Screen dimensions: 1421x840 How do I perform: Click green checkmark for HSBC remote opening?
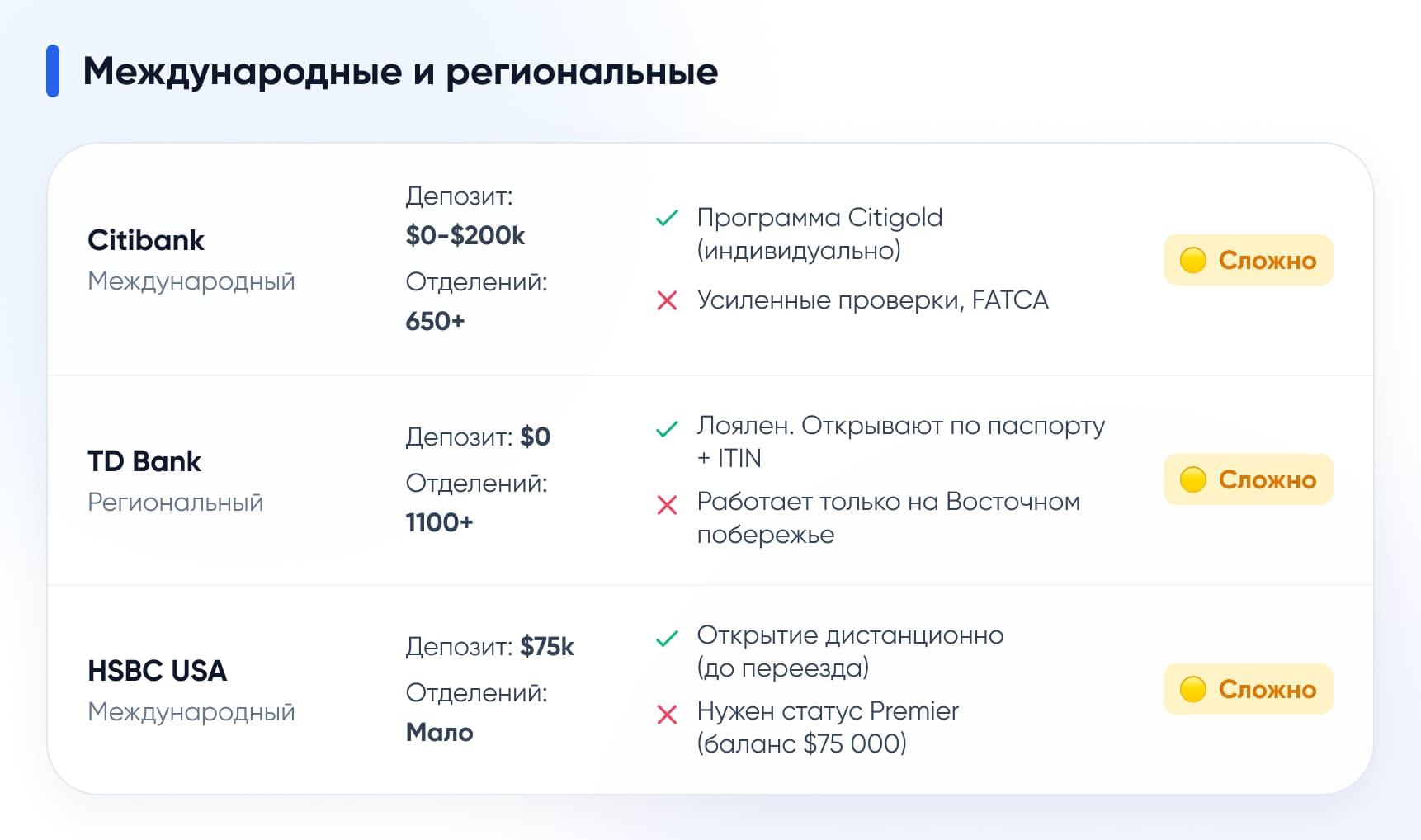pyautogui.click(x=667, y=639)
